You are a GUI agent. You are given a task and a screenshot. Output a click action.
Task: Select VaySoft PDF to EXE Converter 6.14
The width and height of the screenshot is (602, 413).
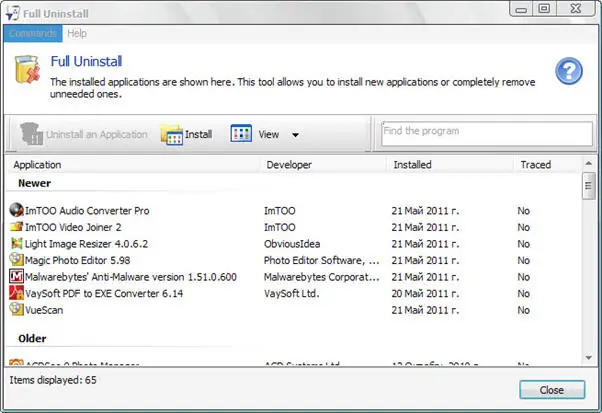(104, 294)
